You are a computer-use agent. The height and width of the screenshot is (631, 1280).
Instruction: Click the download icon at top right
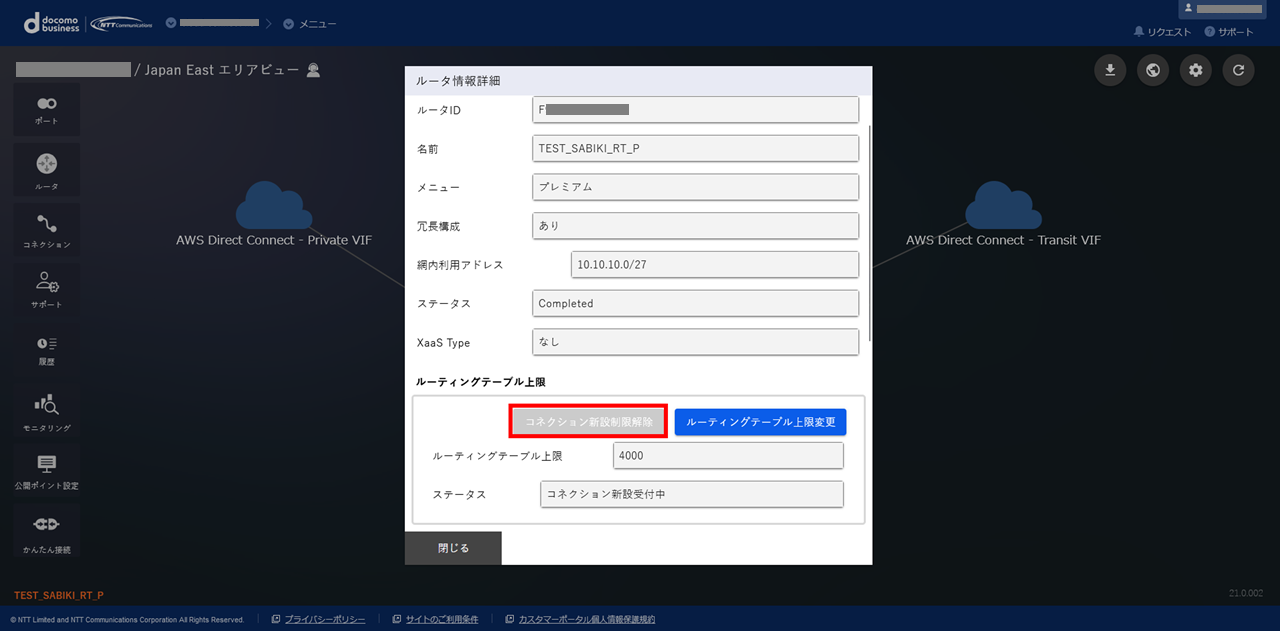coord(1110,70)
